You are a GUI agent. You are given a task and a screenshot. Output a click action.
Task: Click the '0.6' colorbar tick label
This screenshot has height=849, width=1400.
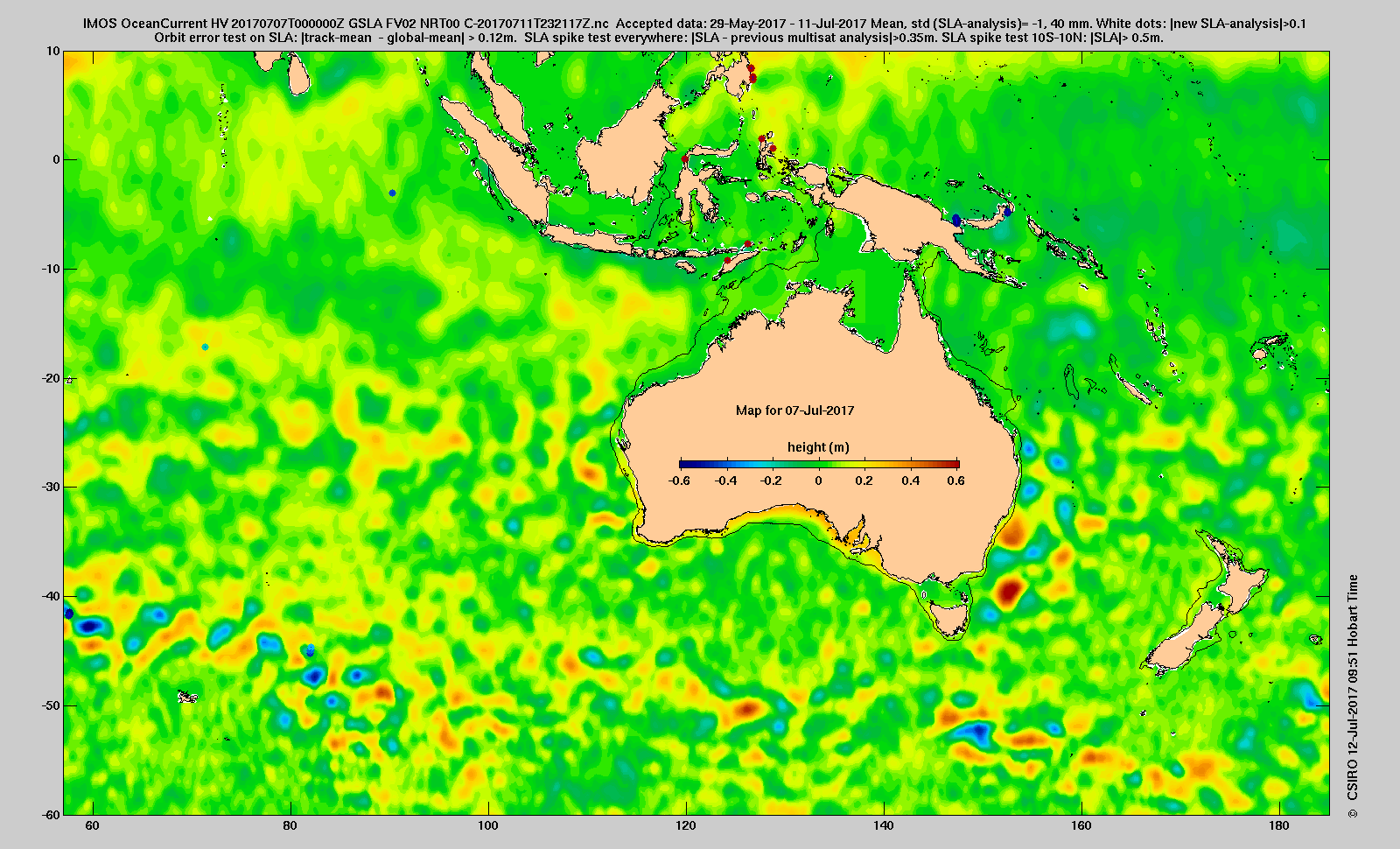click(956, 481)
